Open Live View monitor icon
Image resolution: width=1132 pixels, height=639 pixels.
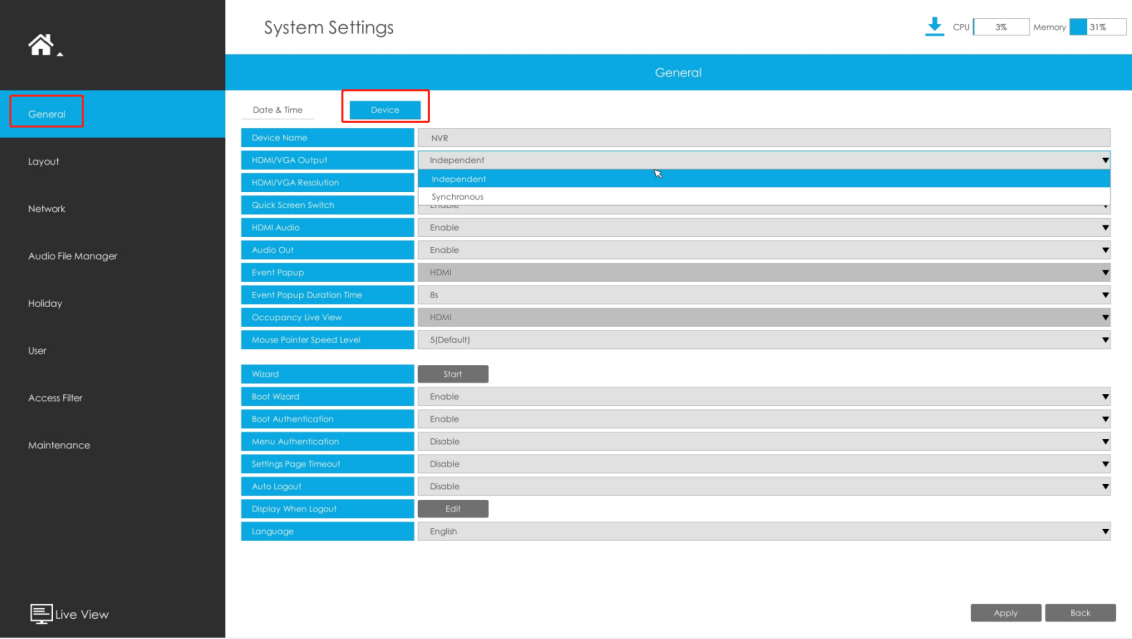[40, 614]
